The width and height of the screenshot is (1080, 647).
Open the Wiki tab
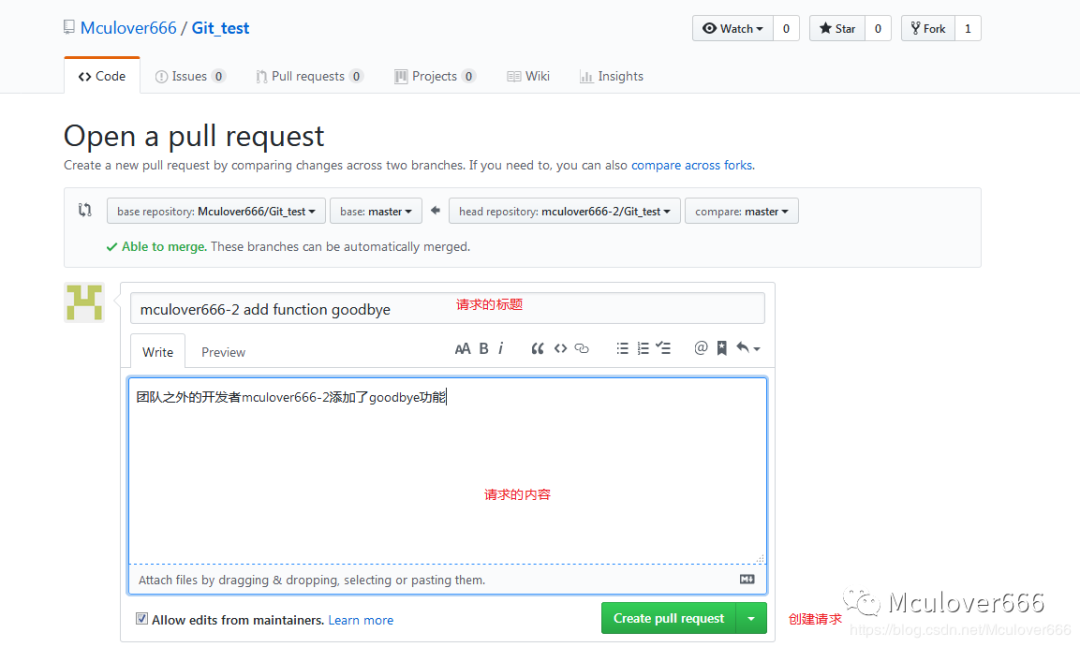click(x=528, y=76)
